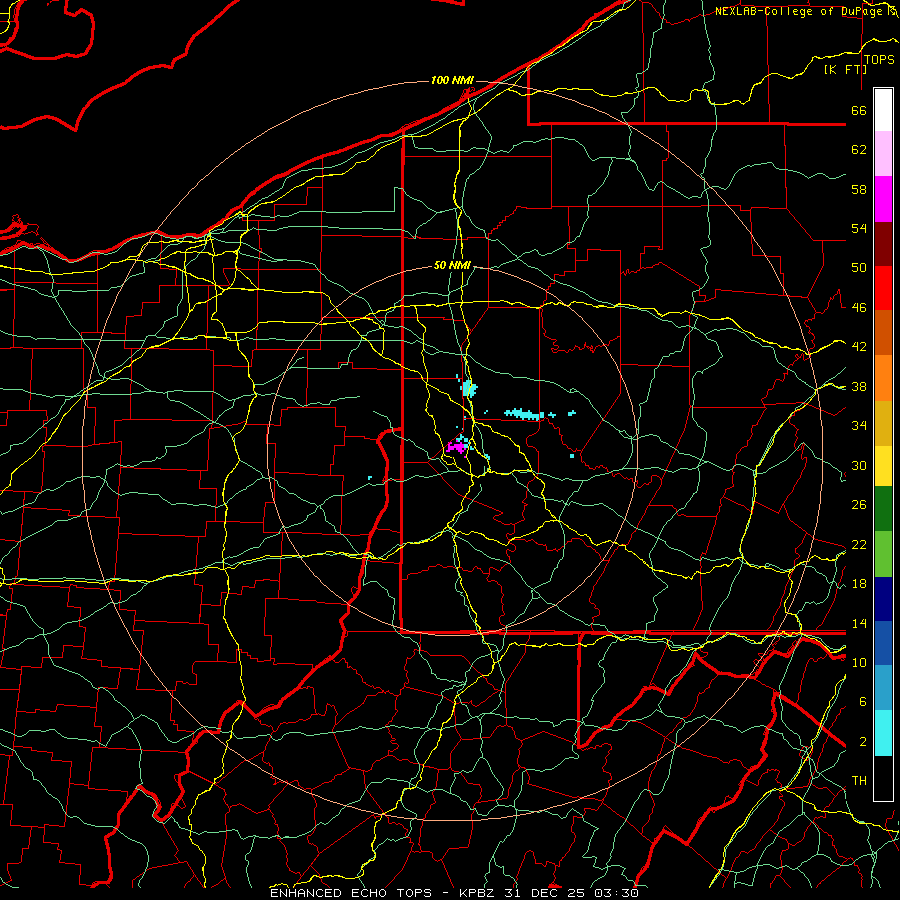Click the legend value '10'
Viewport: 900px width, 900px height.
click(859, 663)
